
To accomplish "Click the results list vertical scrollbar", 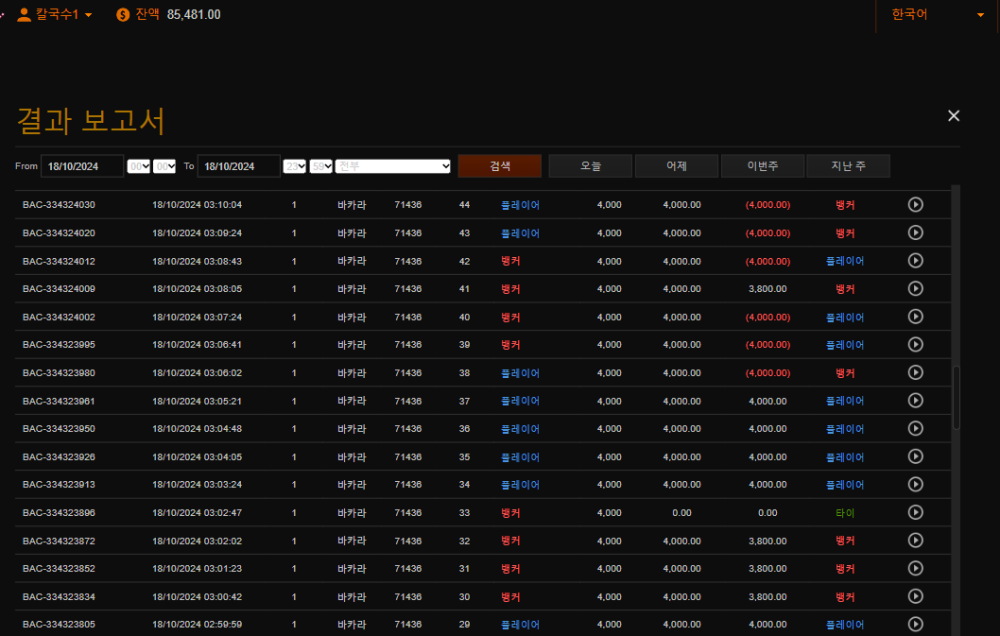I will tap(956, 397).
